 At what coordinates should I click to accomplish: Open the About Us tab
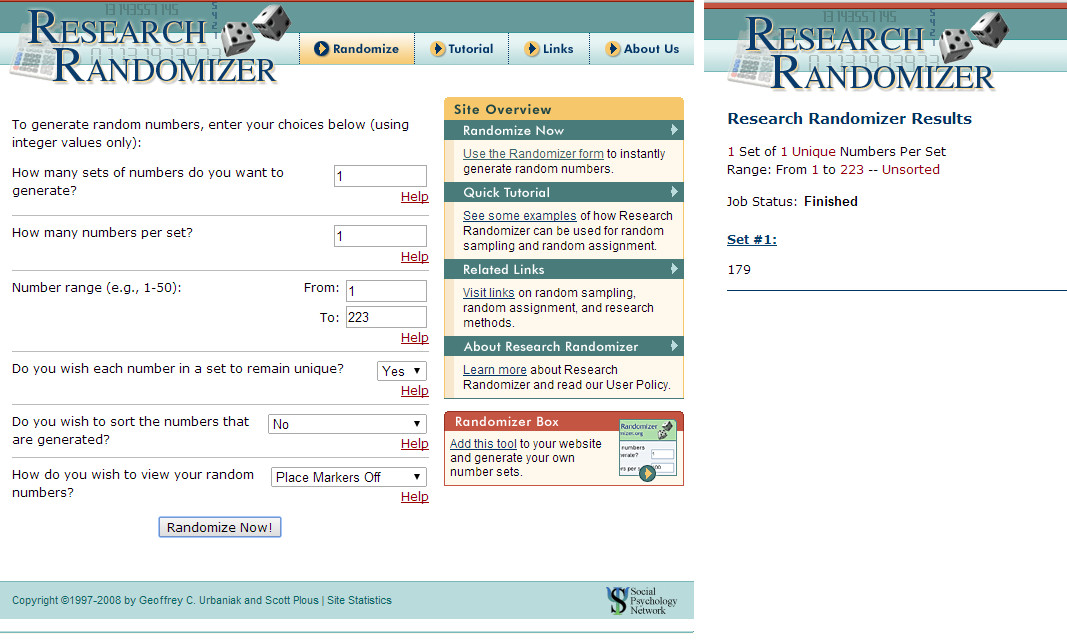pyautogui.click(x=642, y=49)
